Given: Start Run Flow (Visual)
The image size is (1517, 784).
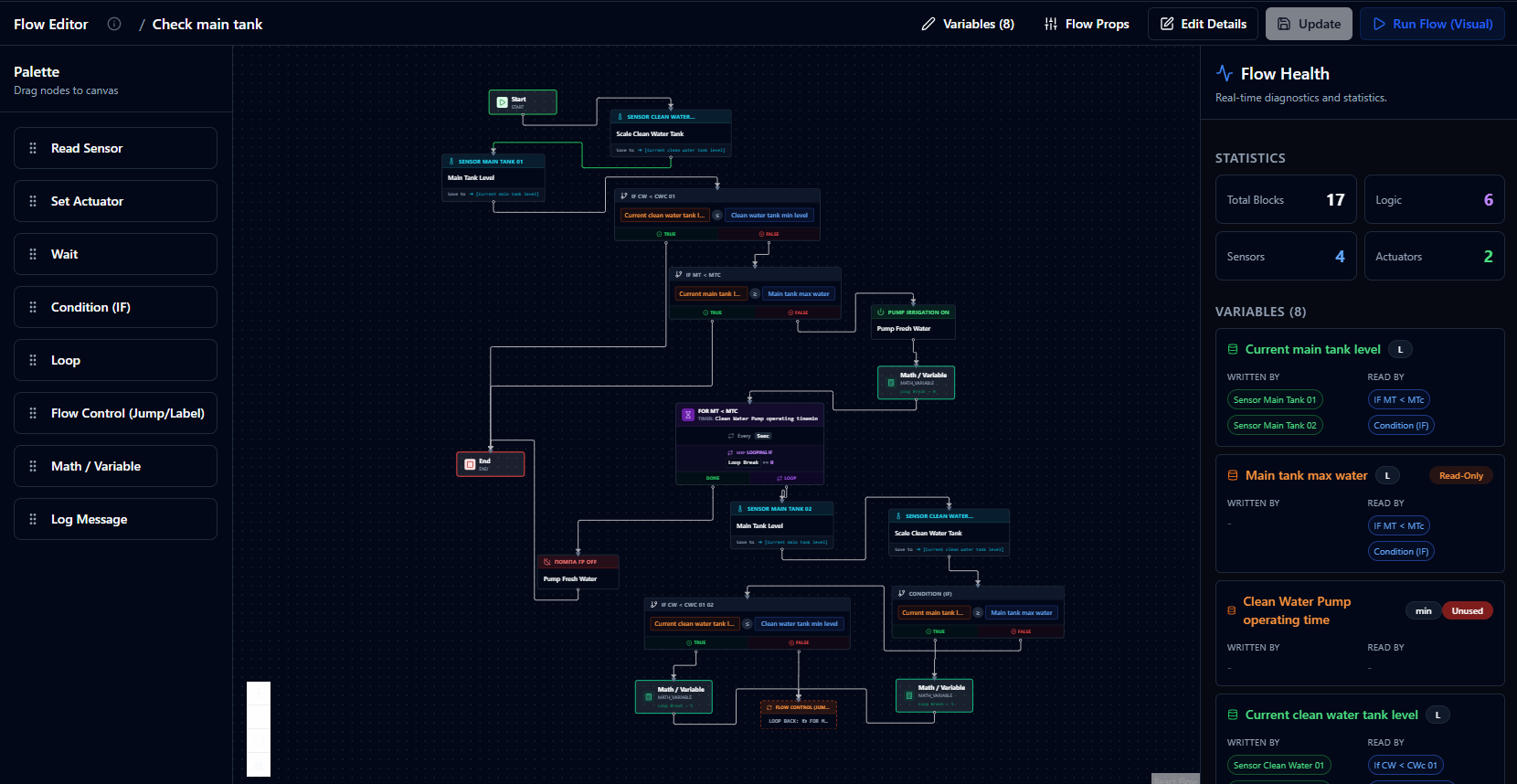Looking at the screenshot, I should [1432, 24].
